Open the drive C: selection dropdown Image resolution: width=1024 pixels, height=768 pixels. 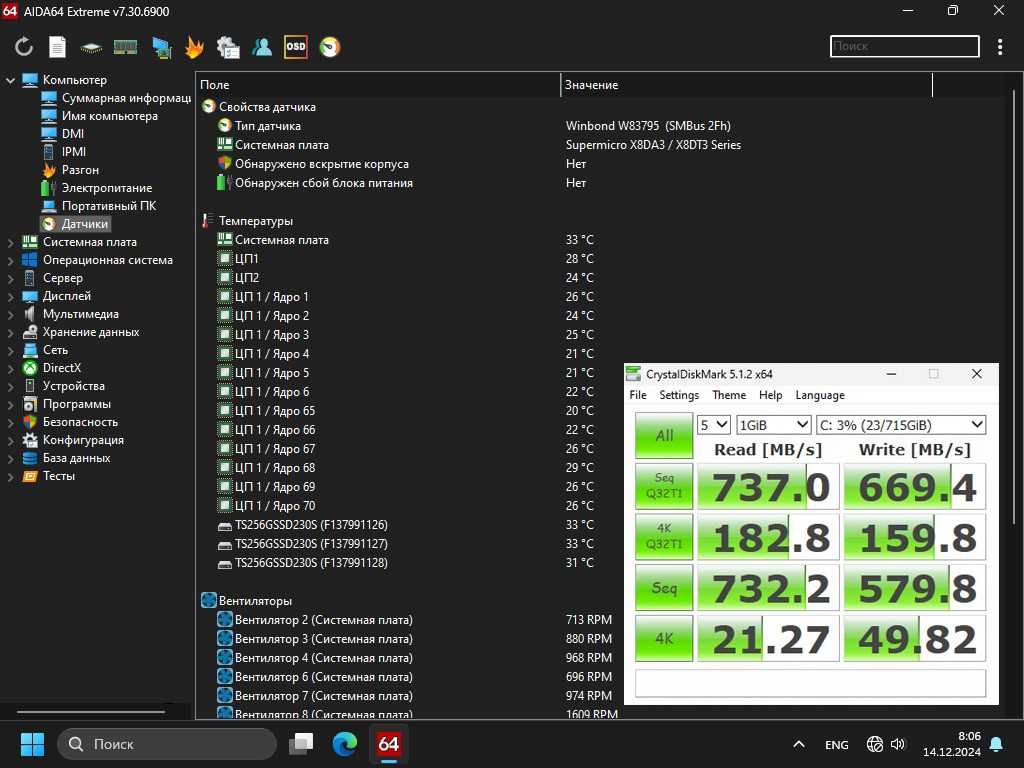tap(901, 425)
